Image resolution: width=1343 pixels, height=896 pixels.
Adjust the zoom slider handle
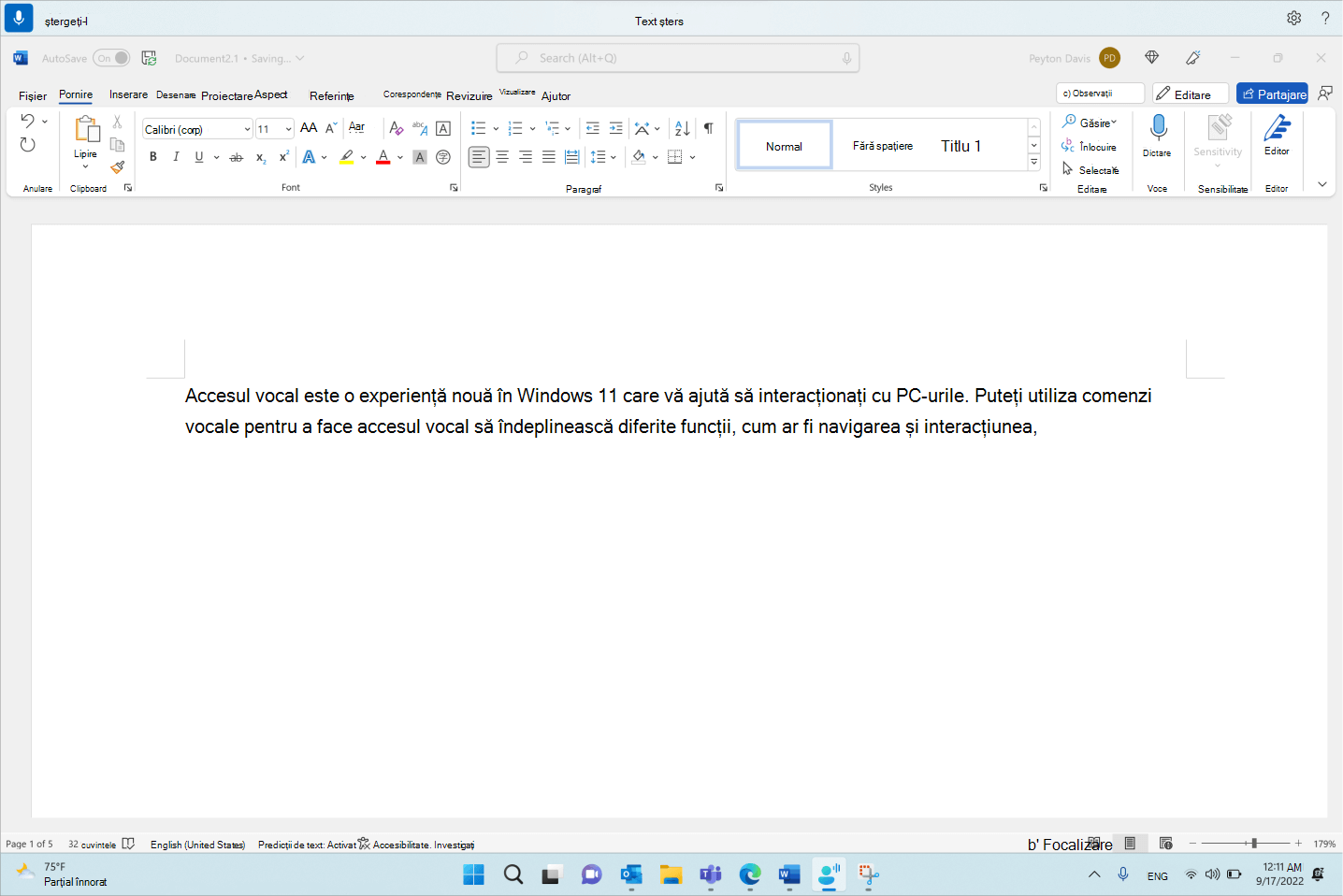[x=1254, y=844]
